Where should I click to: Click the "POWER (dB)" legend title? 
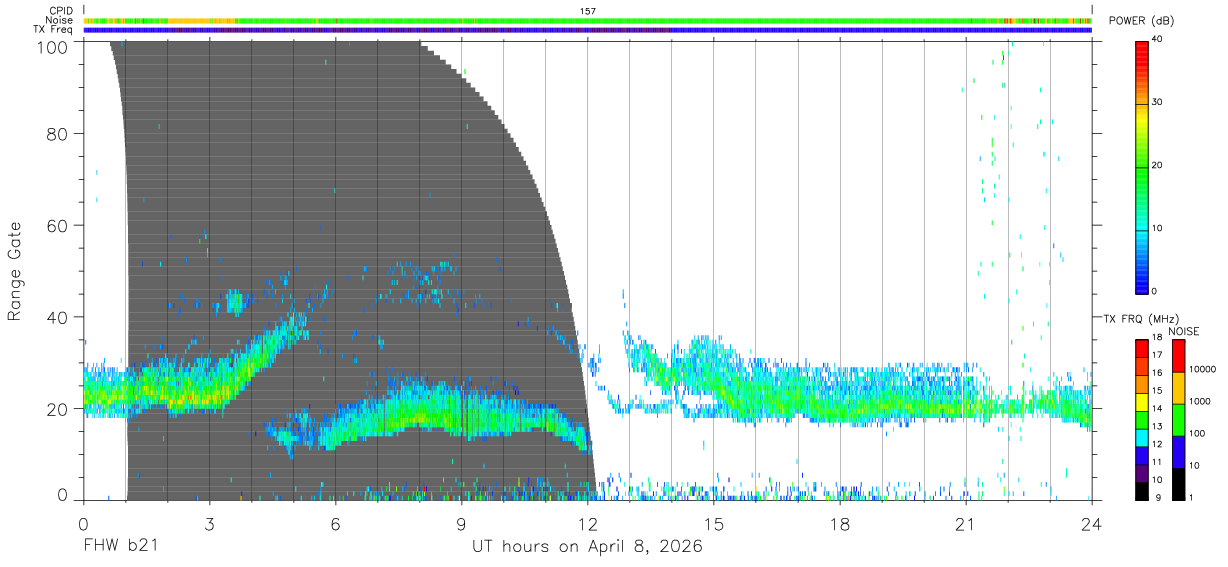[1141, 21]
